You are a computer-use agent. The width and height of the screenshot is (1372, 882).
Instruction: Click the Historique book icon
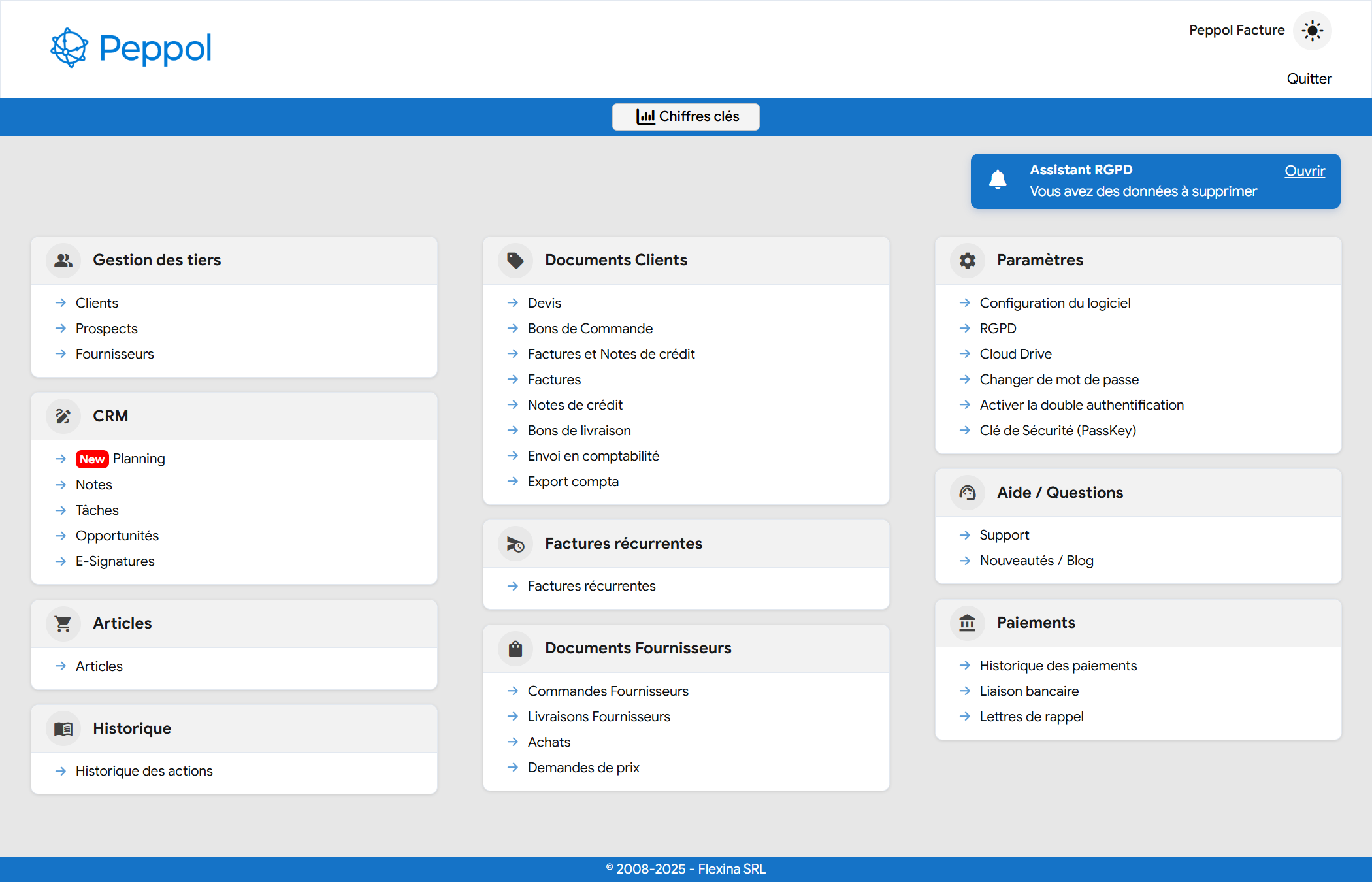click(x=63, y=728)
